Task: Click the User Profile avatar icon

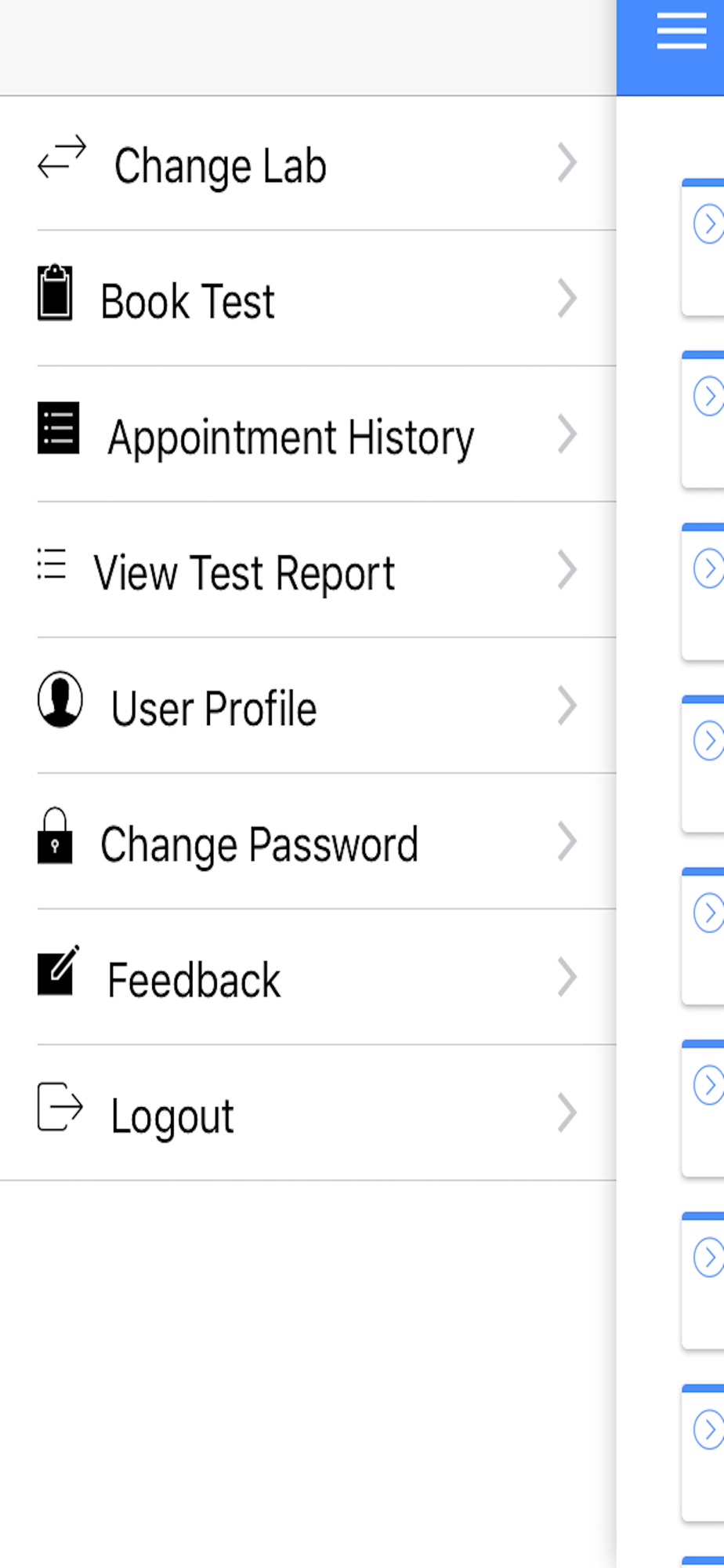Action: 60,699
